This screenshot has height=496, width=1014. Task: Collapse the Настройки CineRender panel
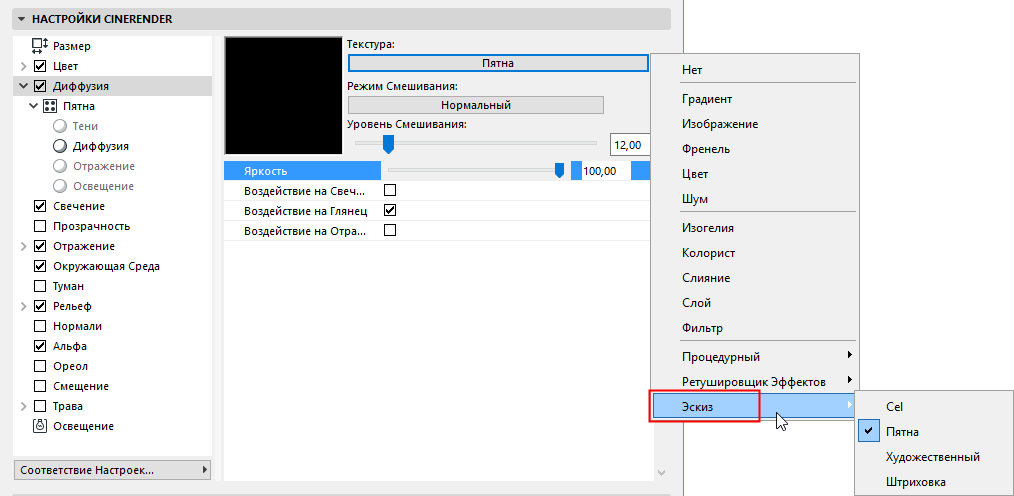[x=21, y=19]
